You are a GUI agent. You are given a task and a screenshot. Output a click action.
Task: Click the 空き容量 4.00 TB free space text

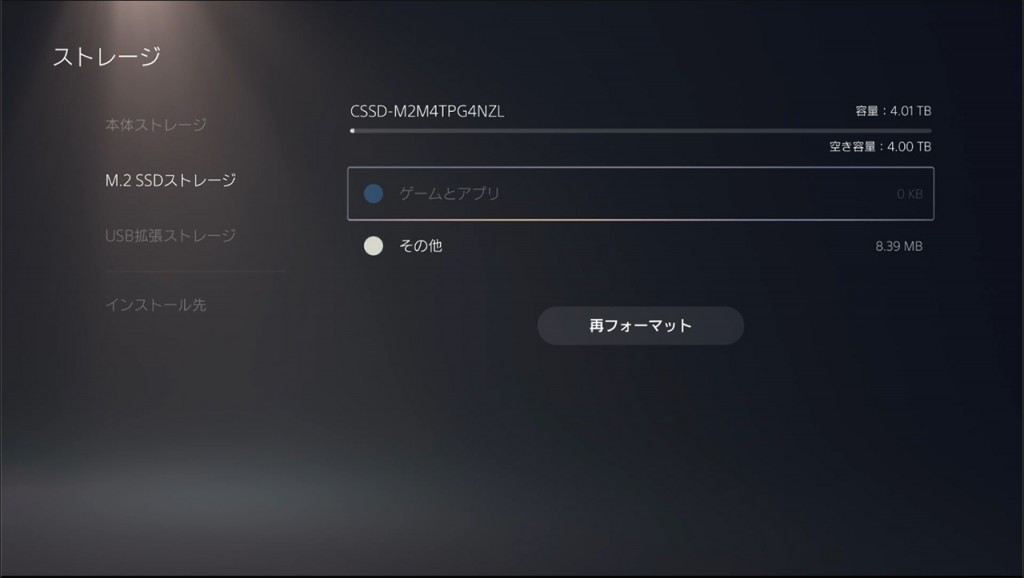click(880, 146)
